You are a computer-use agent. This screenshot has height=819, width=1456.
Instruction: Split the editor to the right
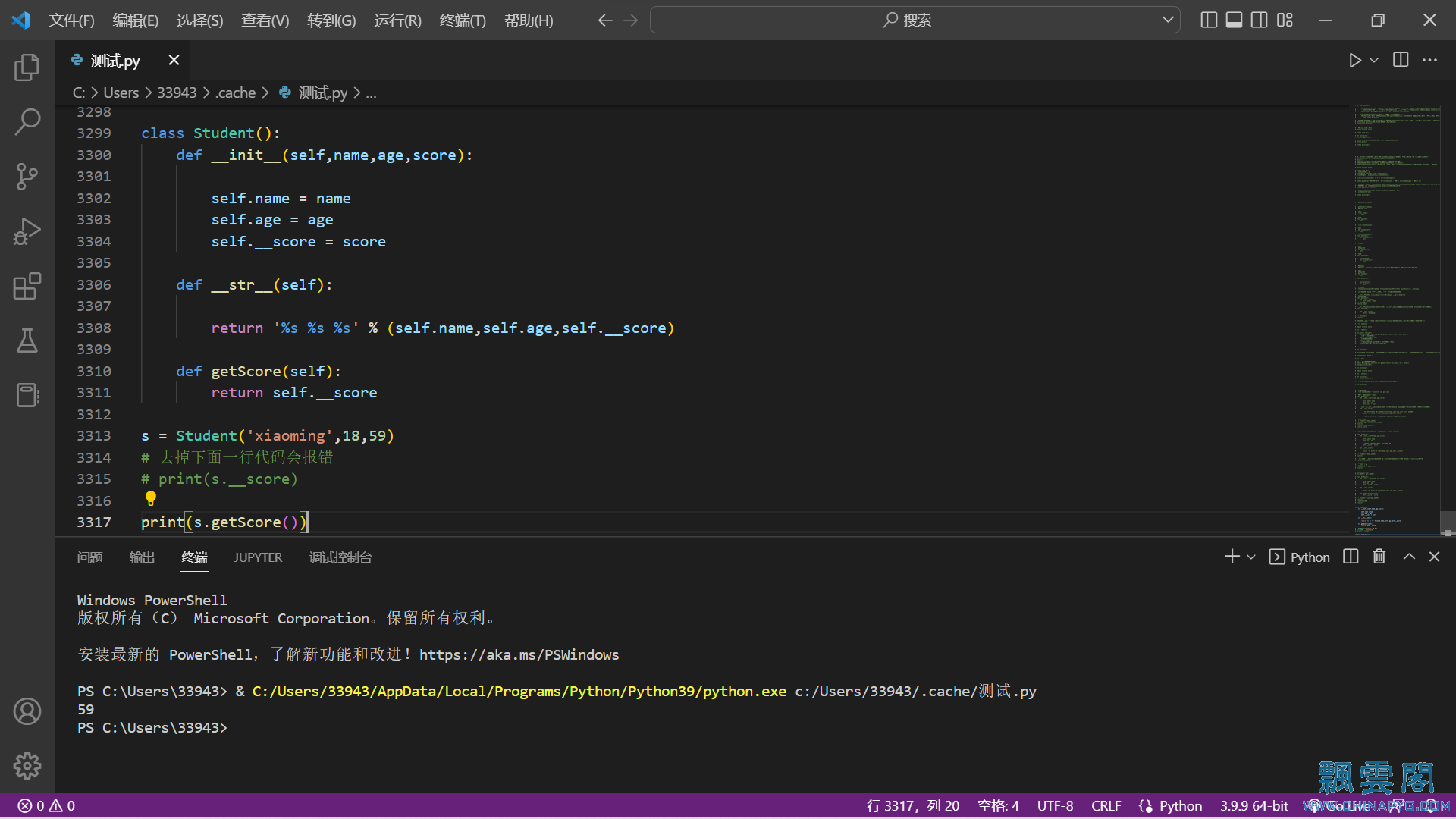1401,60
